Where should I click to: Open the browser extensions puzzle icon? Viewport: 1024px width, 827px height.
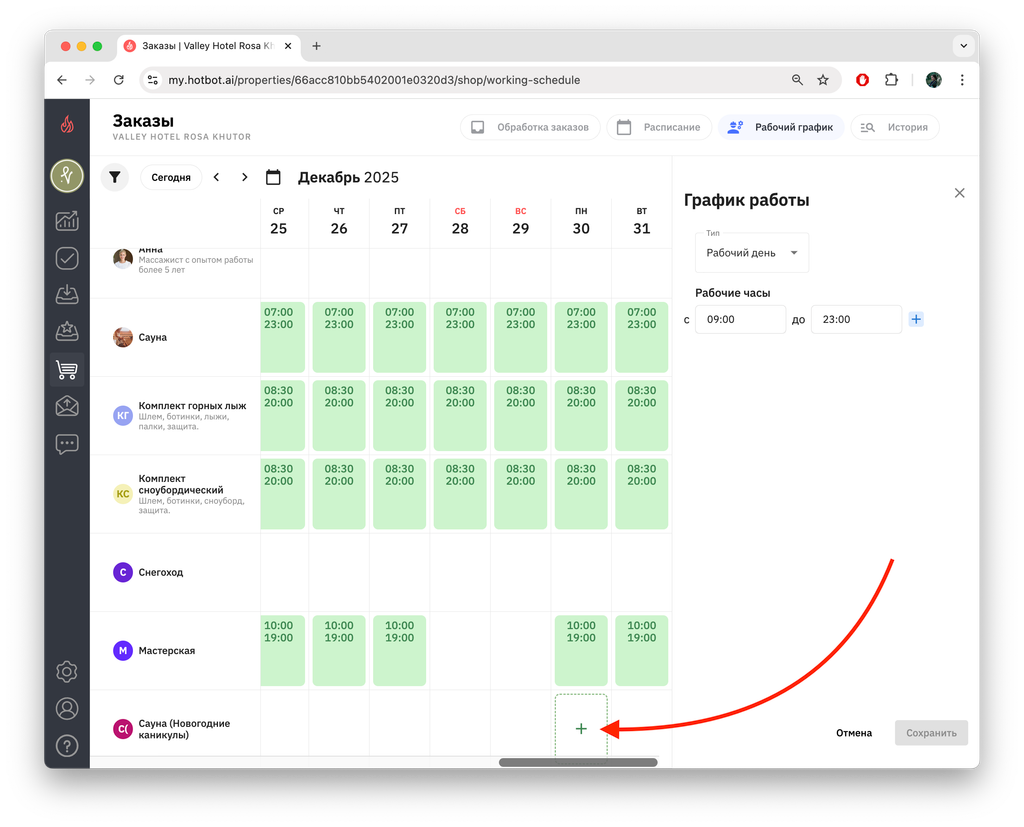pyautogui.click(x=891, y=80)
